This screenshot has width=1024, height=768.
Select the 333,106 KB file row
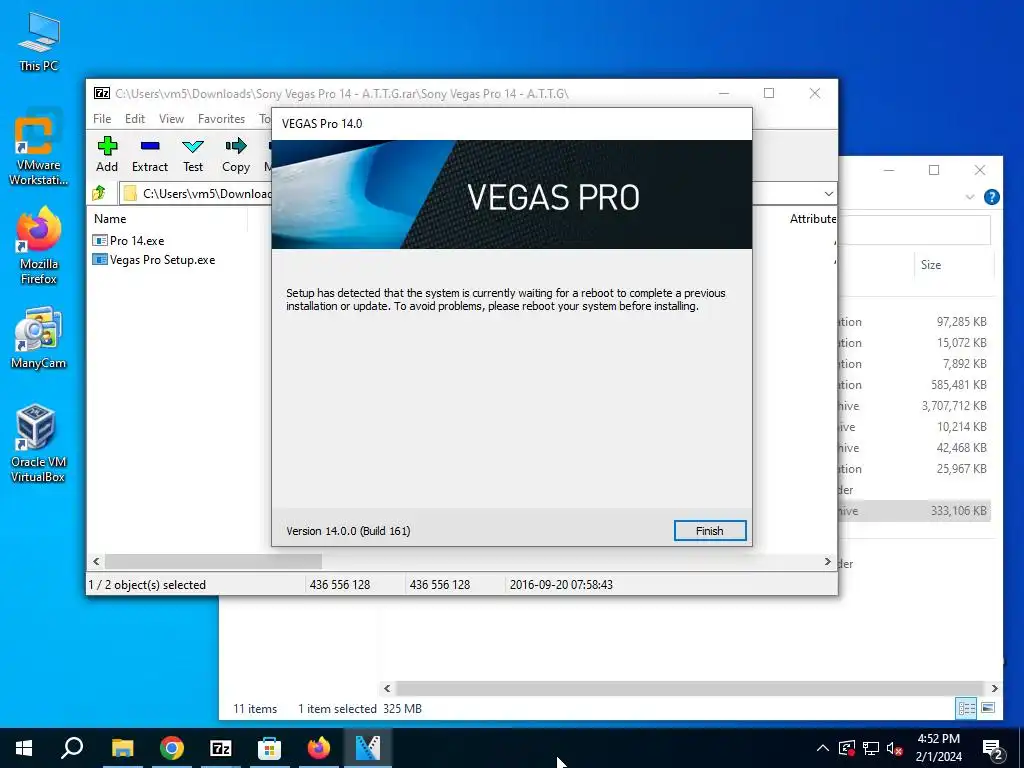point(914,511)
